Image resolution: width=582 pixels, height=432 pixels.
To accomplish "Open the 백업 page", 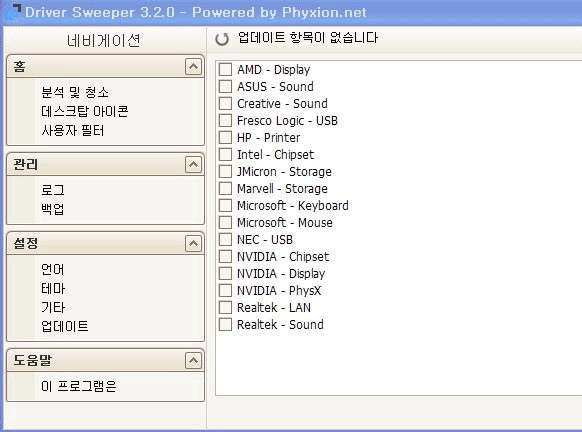I will tap(53, 209).
